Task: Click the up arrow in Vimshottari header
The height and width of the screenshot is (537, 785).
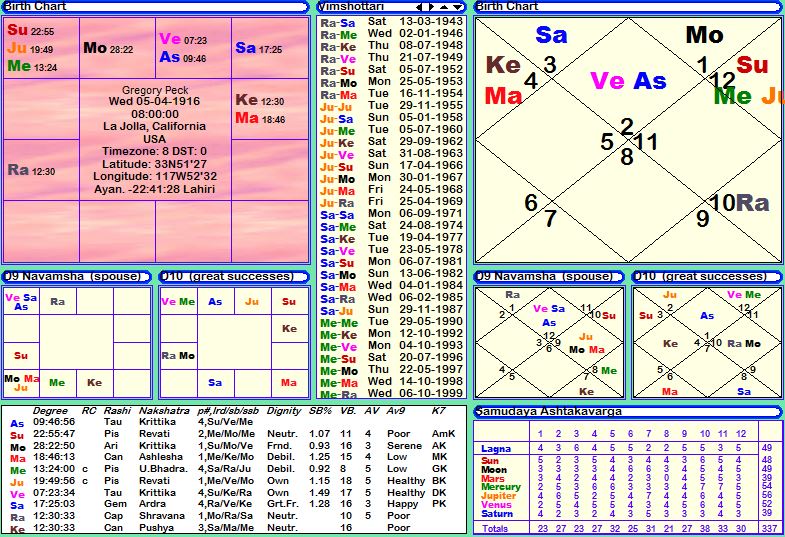Action: point(444,7)
